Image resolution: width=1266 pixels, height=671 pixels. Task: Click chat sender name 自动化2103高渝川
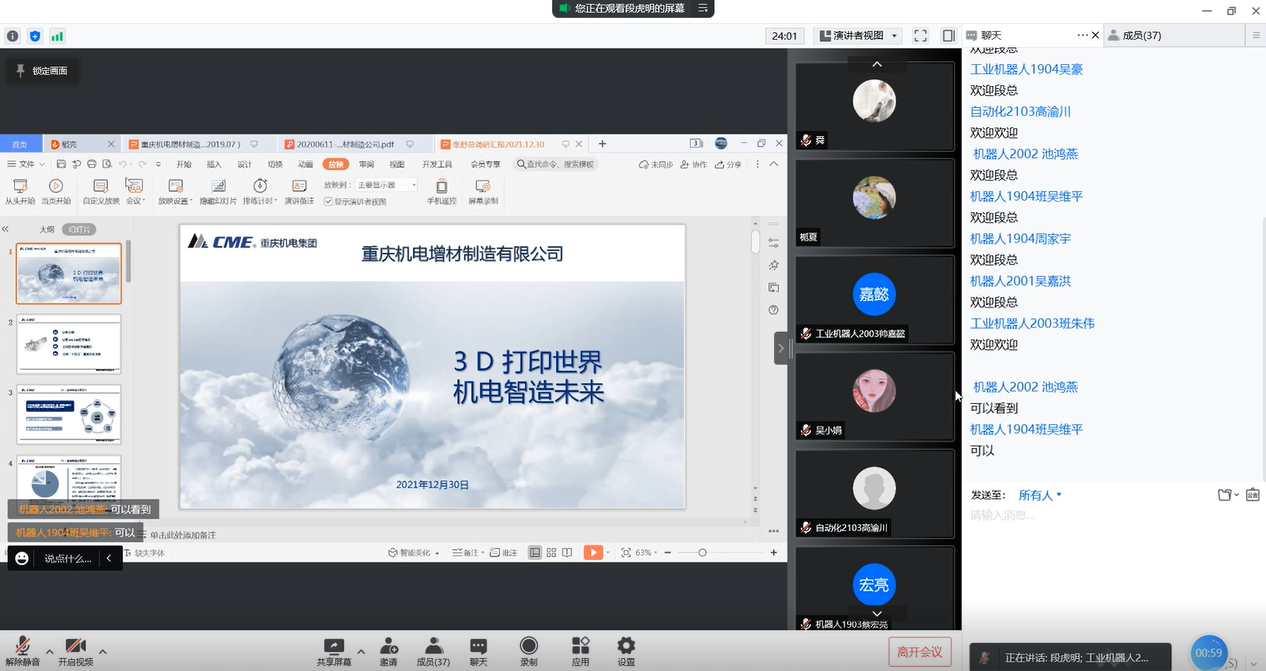point(1020,112)
